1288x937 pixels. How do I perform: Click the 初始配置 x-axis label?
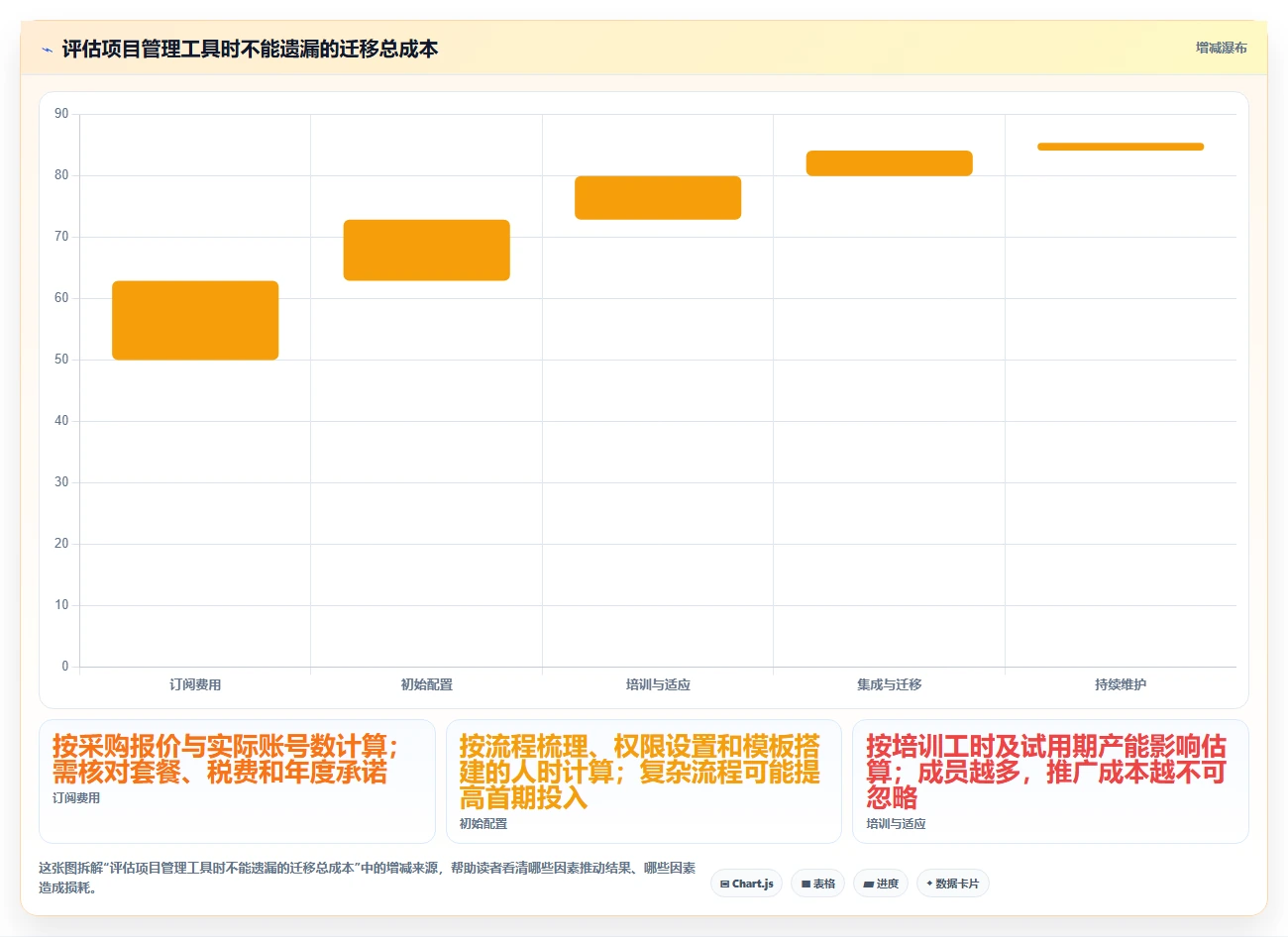(x=427, y=684)
